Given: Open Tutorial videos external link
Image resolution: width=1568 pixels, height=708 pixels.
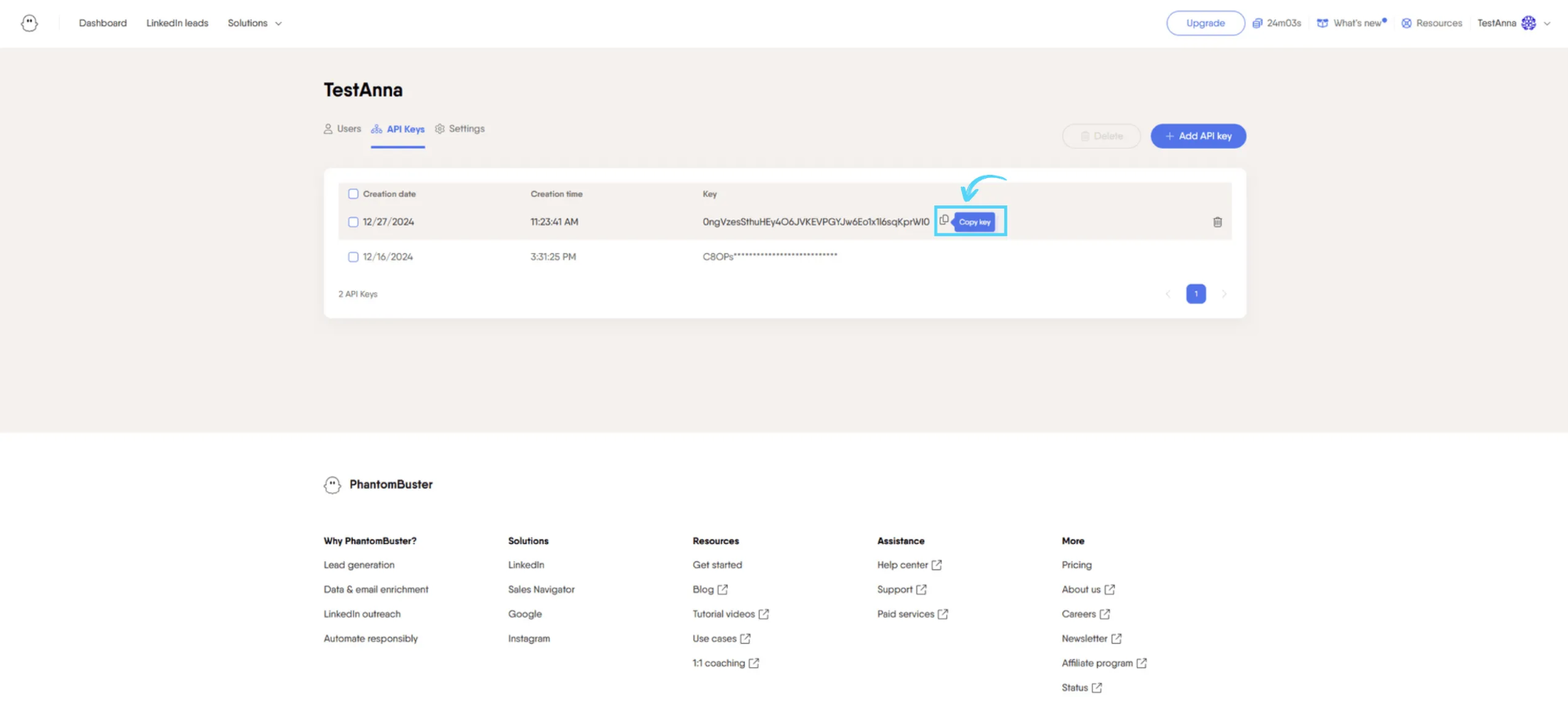Looking at the screenshot, I should click(x=731, y=615).
